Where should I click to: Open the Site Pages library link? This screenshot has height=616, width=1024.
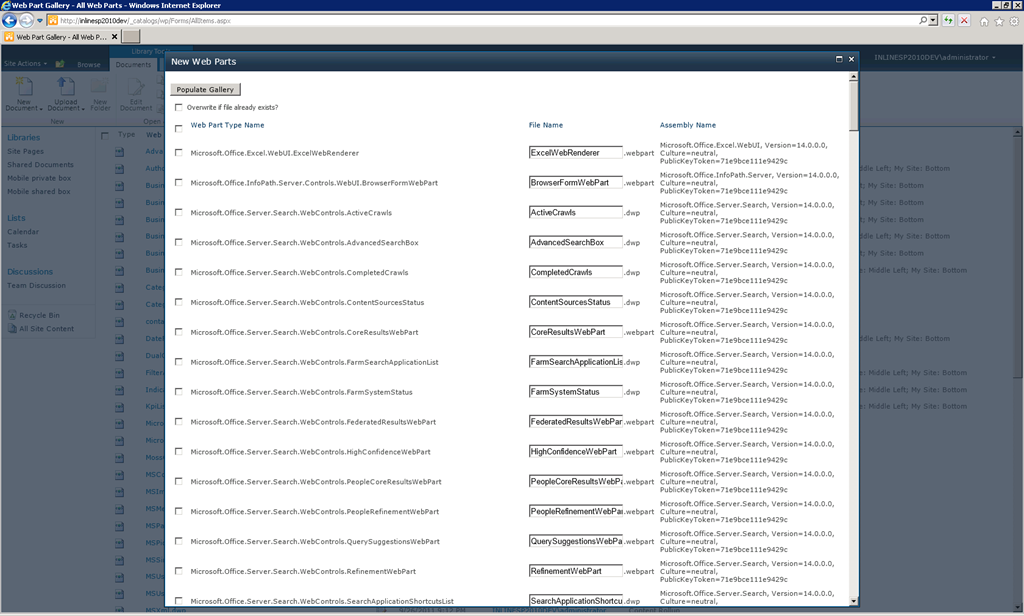coord(25,151)
